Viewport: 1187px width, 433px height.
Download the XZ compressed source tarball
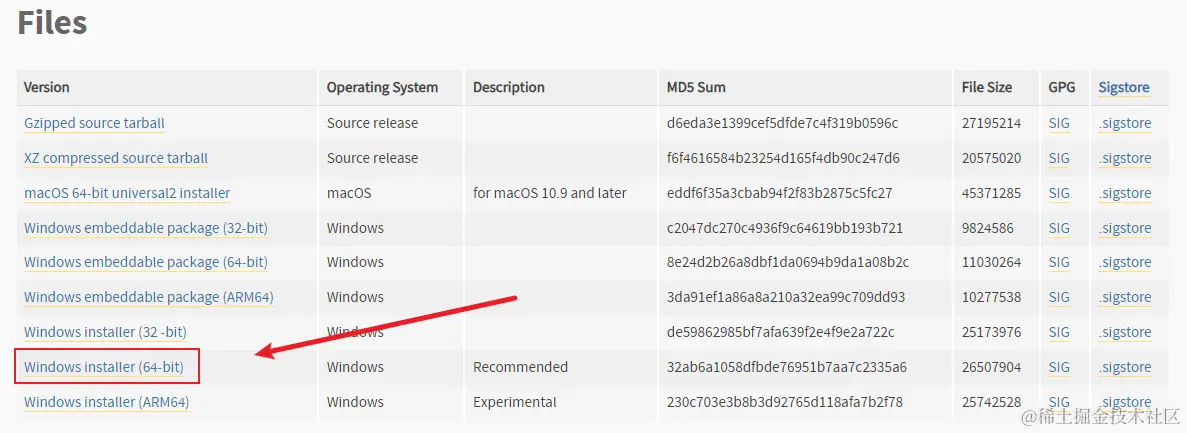pos(116,158)
